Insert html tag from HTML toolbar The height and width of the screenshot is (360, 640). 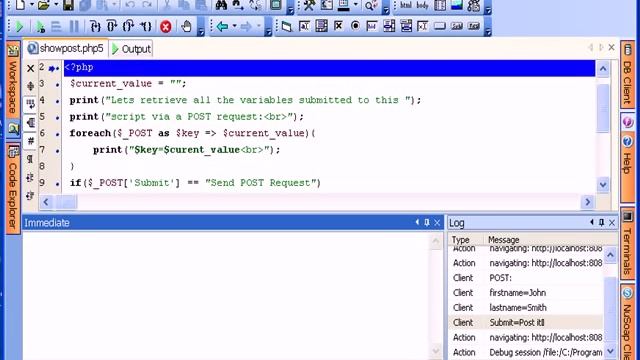coord(406,5)
